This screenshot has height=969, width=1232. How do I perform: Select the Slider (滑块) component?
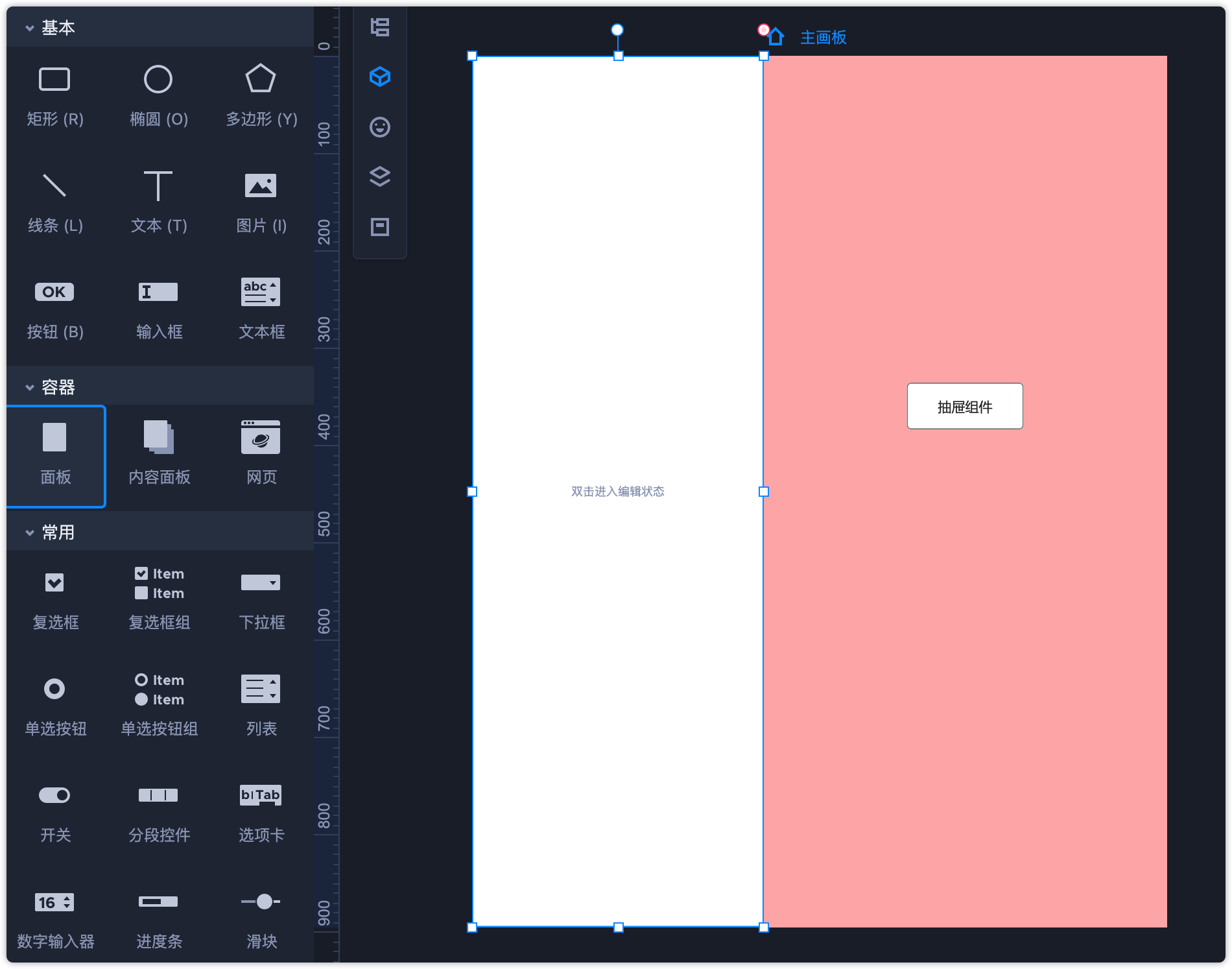tap(261, 918)
